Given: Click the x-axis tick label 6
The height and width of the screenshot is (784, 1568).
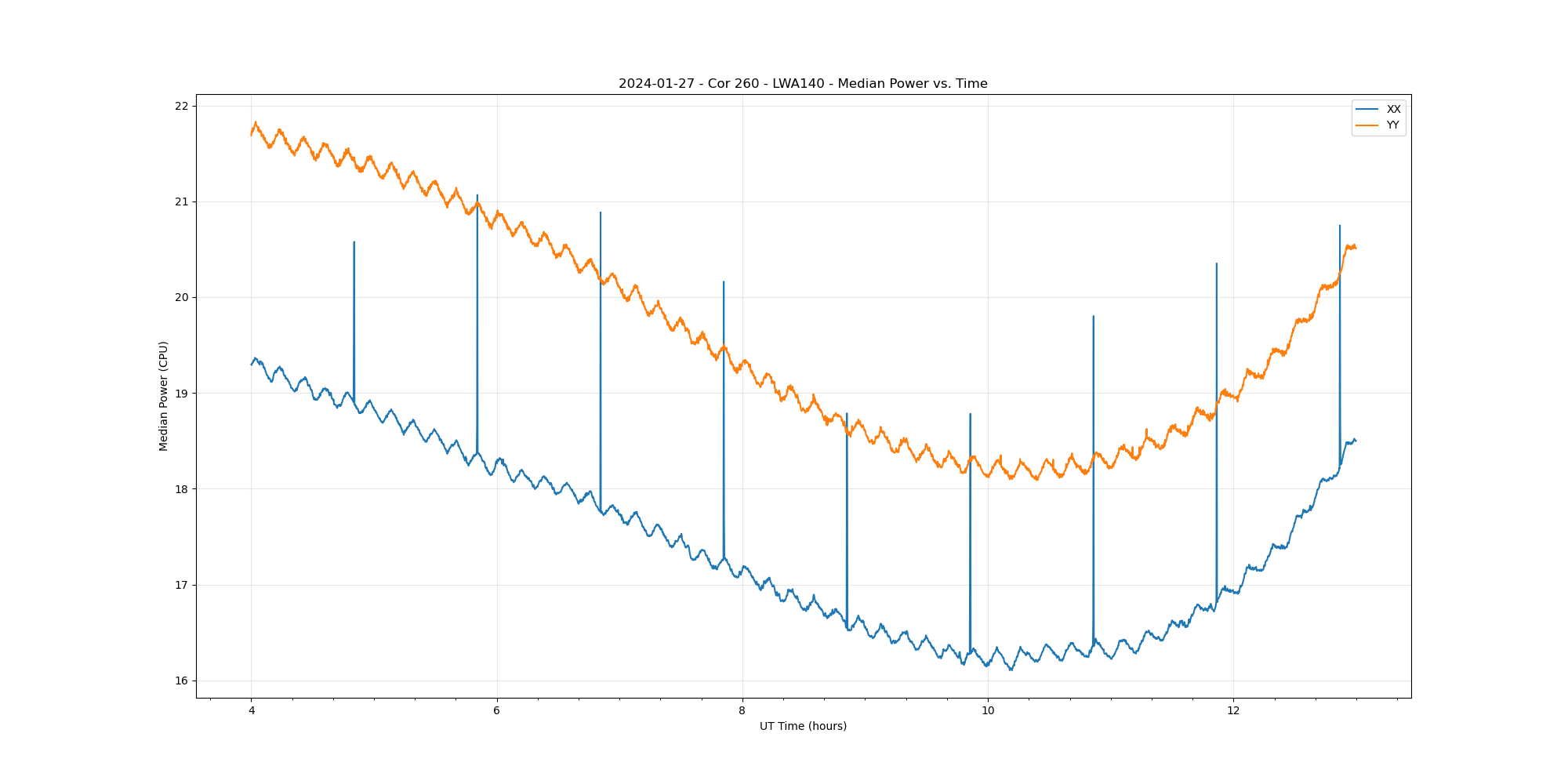Looking at the screenshot, I should pos(497,711).
